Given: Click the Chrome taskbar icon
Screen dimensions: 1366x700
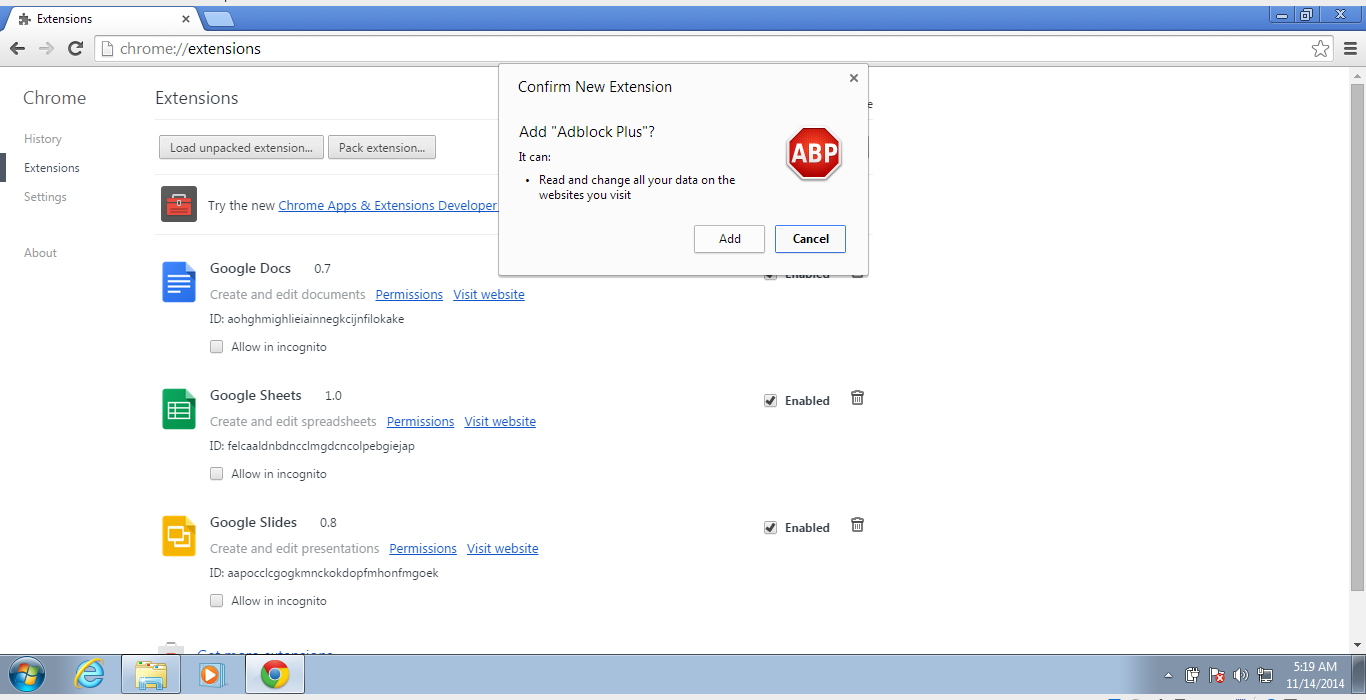Looking at the screenshot, I should pyautogui.click(x=275, y=676).
